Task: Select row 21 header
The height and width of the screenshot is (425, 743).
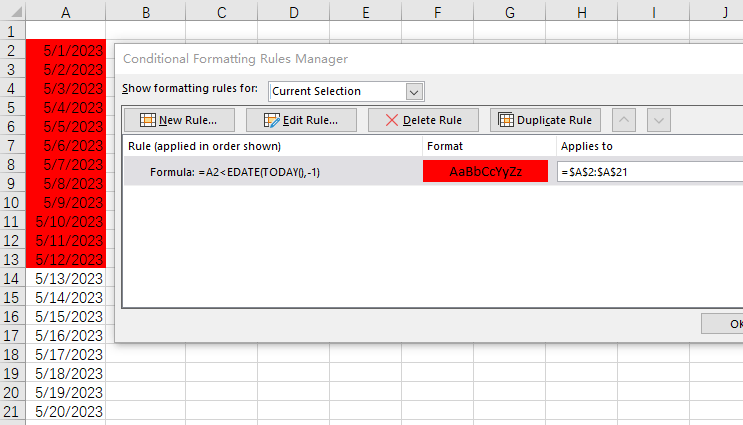Action: point(13,411)
